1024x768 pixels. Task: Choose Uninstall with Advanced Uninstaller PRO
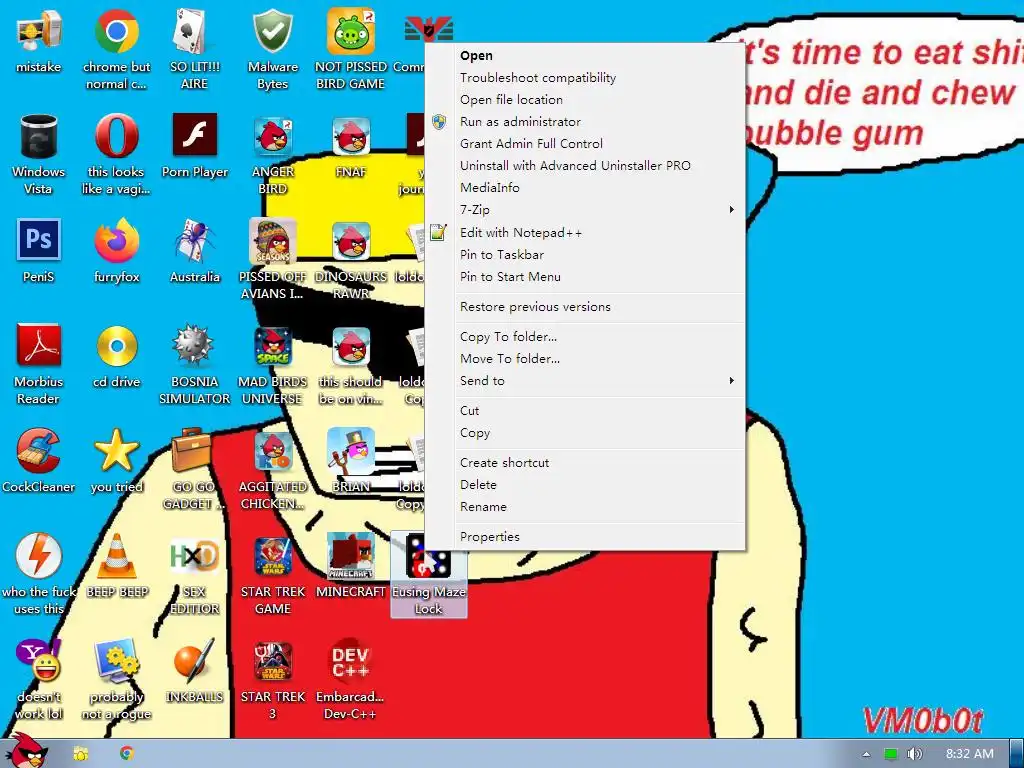584,166
